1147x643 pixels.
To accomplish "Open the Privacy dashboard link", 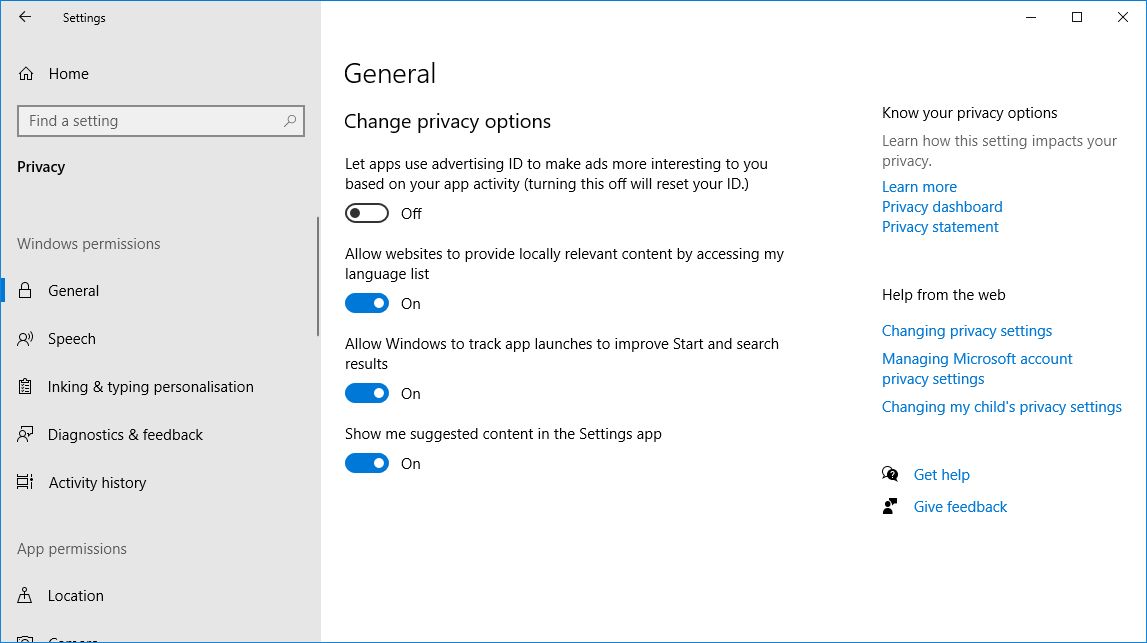I will pyautogui.click(x=941, y=206).
